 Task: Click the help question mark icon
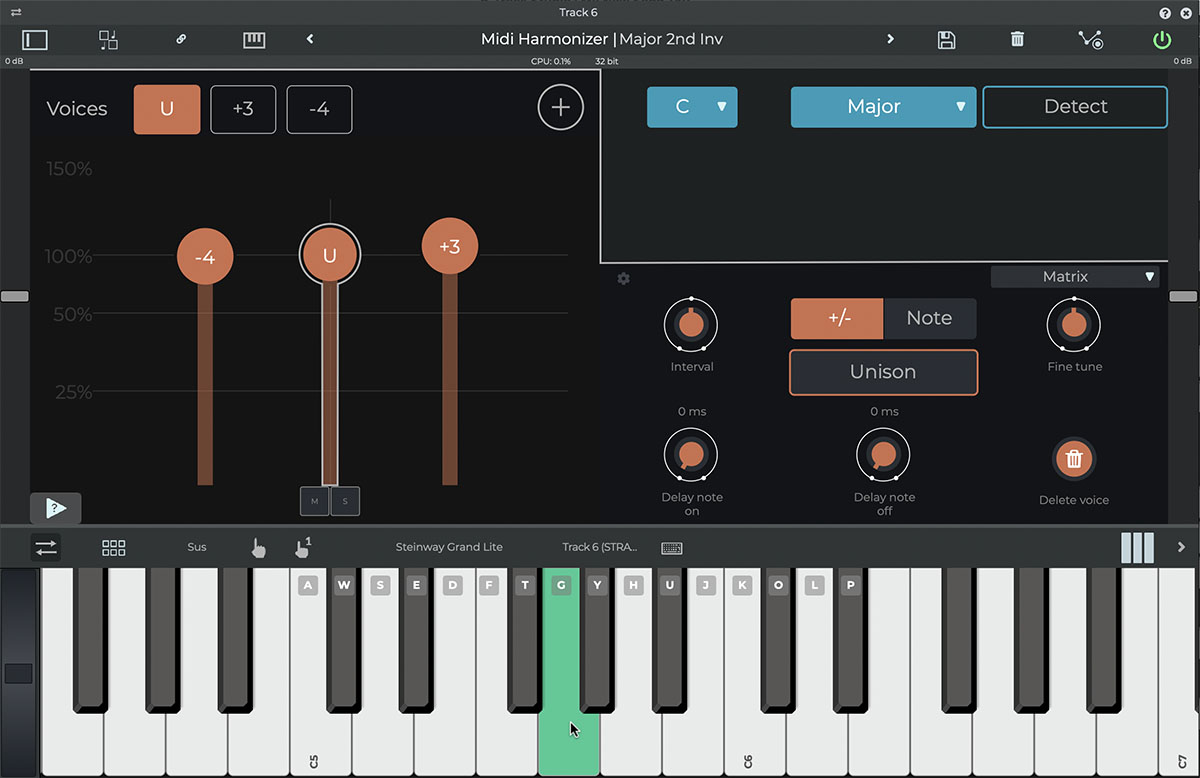pyautogui.click(x=1165, y=13)
